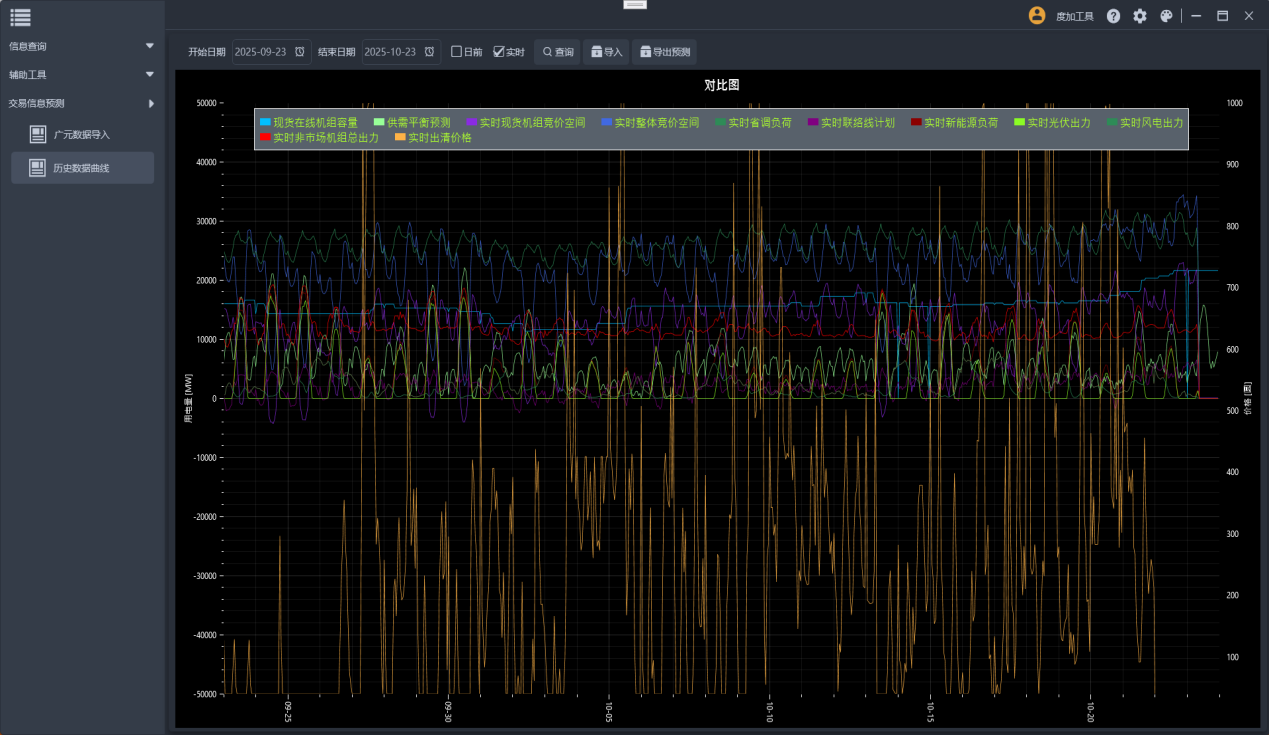Image resolution: width=1269 pixels, height=735 pixels.
Task: Click the 查询 search button
Action: (x=557, y=52)
